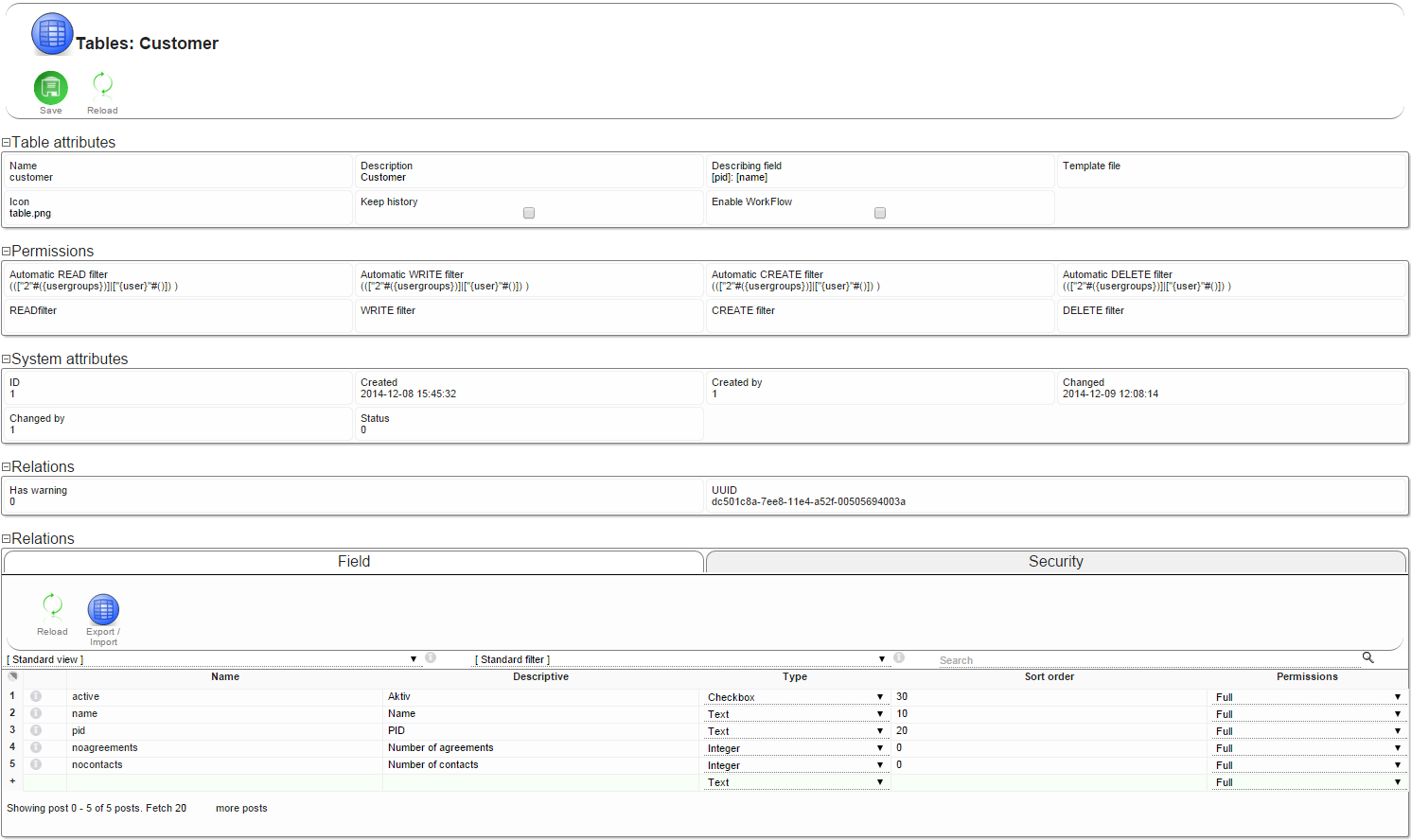Reload the Field relations list

click(x=52, y=605)
